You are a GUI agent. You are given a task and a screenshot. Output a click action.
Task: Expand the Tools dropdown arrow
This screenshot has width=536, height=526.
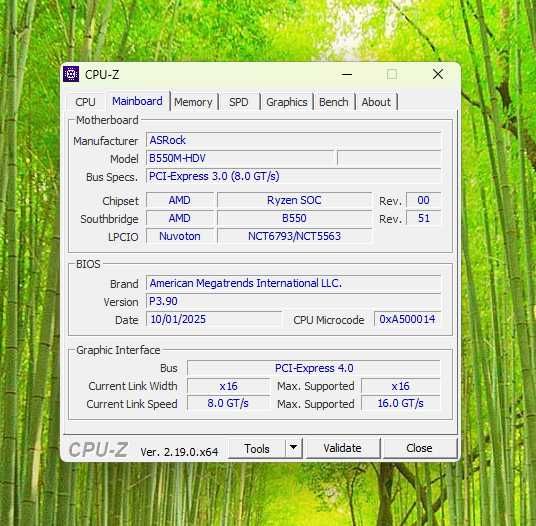pos(293,448)
